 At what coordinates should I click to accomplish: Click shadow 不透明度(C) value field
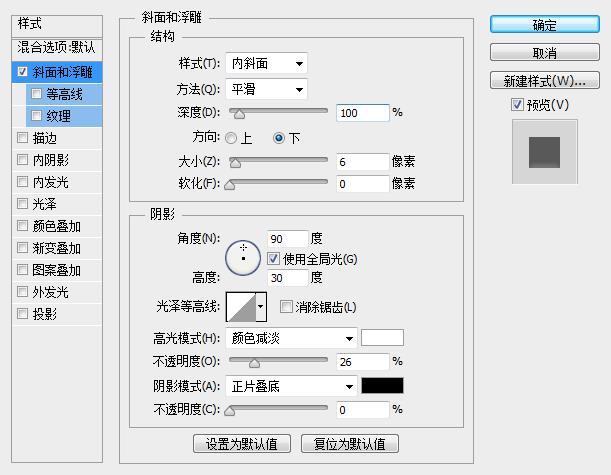point(362,410)
